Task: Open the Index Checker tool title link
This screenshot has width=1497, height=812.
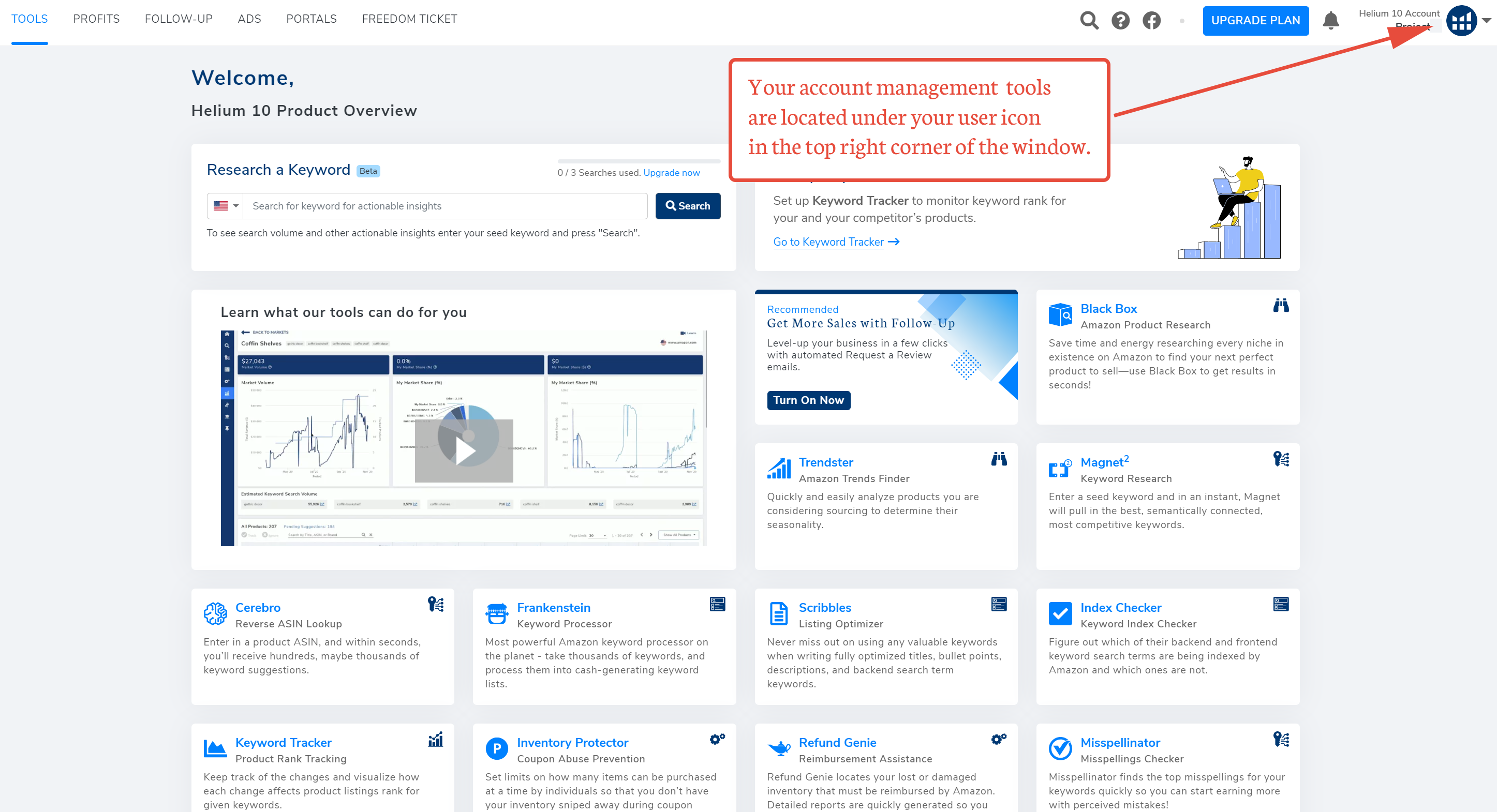Action: coord(1120,607)
